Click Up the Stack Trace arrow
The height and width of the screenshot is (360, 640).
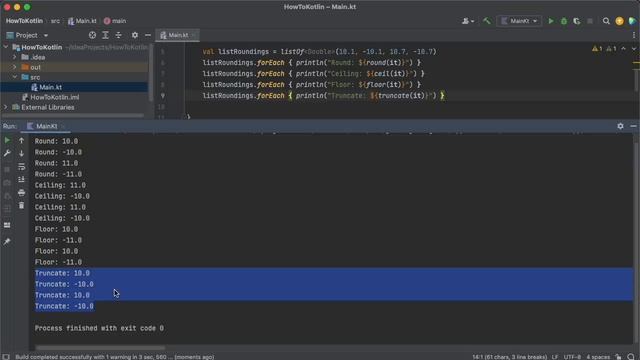pos(21,140)
